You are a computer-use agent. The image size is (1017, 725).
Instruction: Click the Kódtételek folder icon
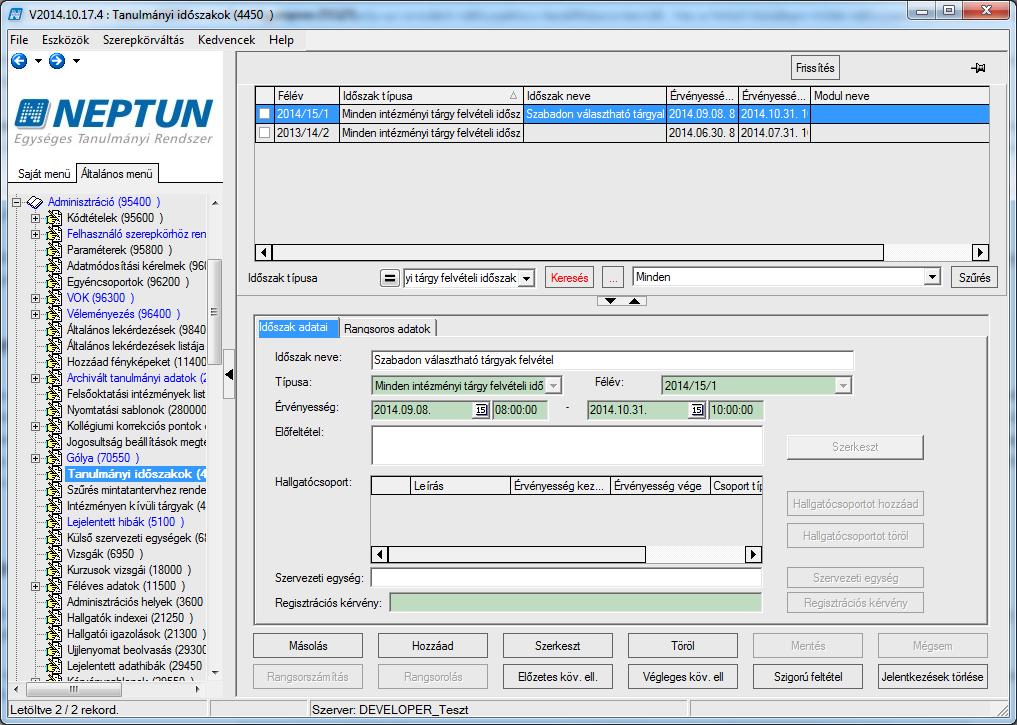pyautogui.click(x=54, y=219)
